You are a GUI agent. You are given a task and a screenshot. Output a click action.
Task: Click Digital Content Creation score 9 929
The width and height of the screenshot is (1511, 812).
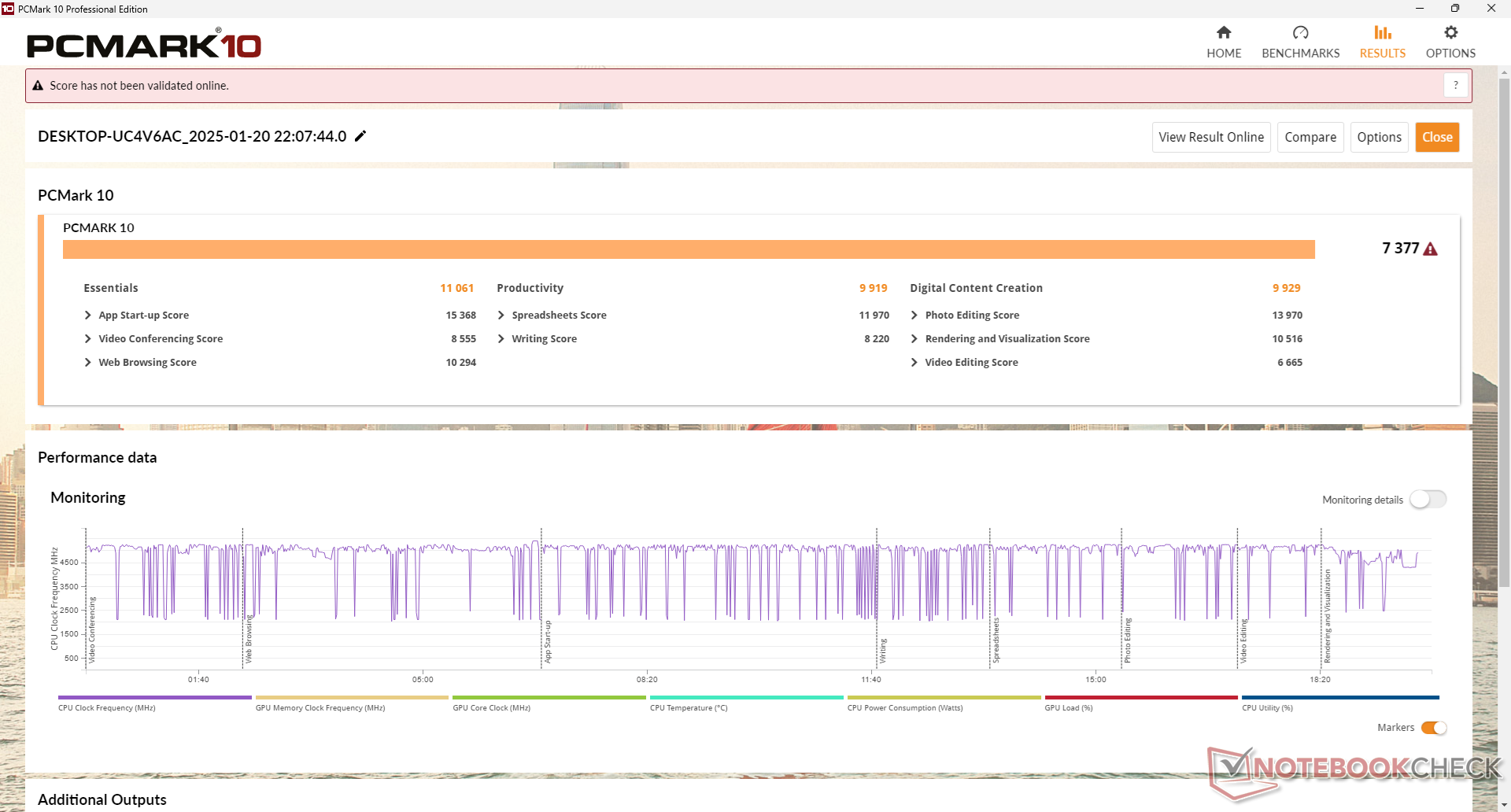1286,288
